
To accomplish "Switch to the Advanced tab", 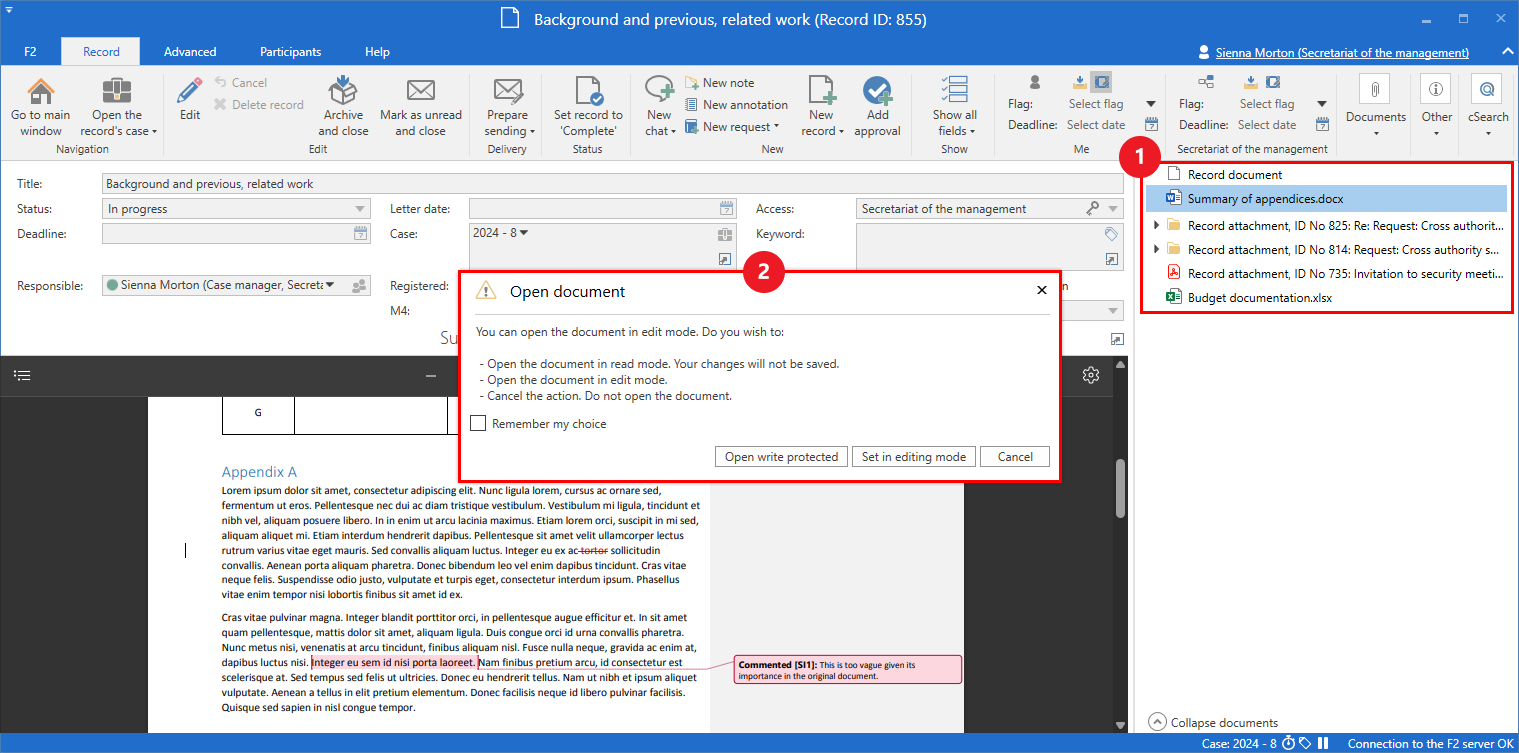I will tap(190, 52).
